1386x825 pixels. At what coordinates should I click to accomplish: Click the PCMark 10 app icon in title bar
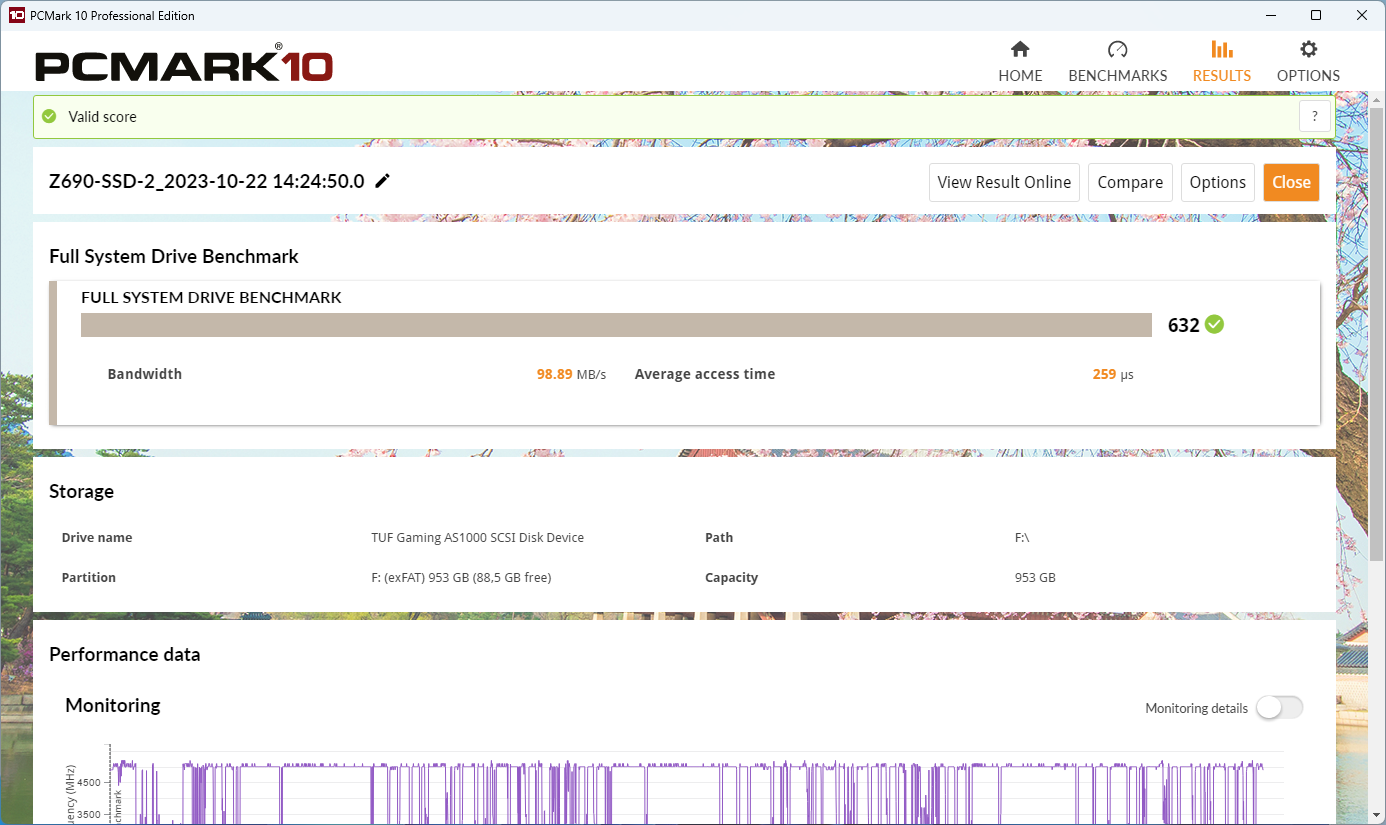[16, 15]
